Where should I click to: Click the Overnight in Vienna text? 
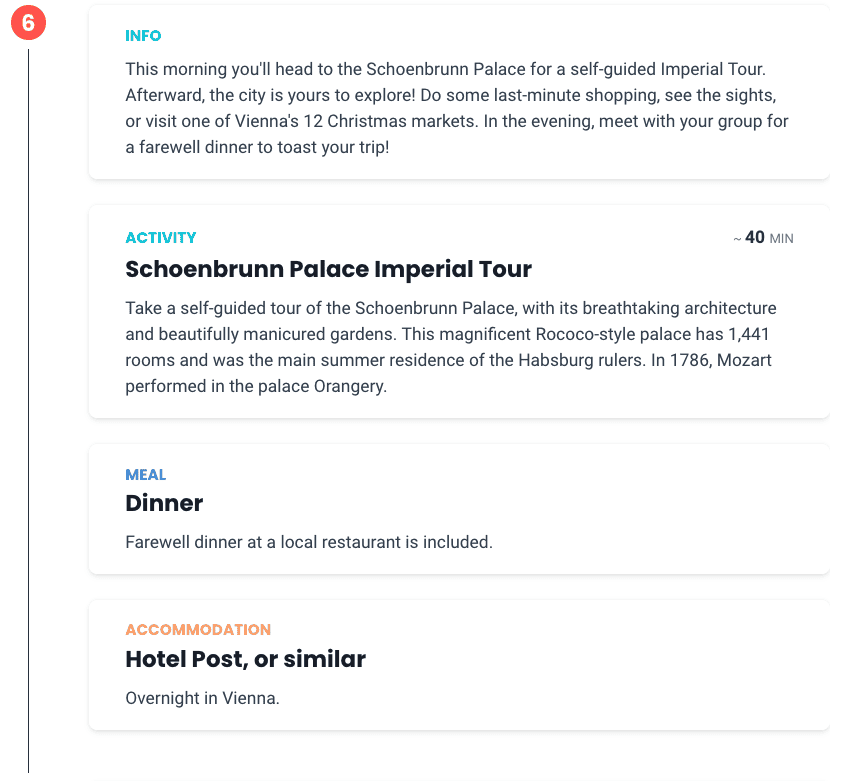click(x=203, y=698)
